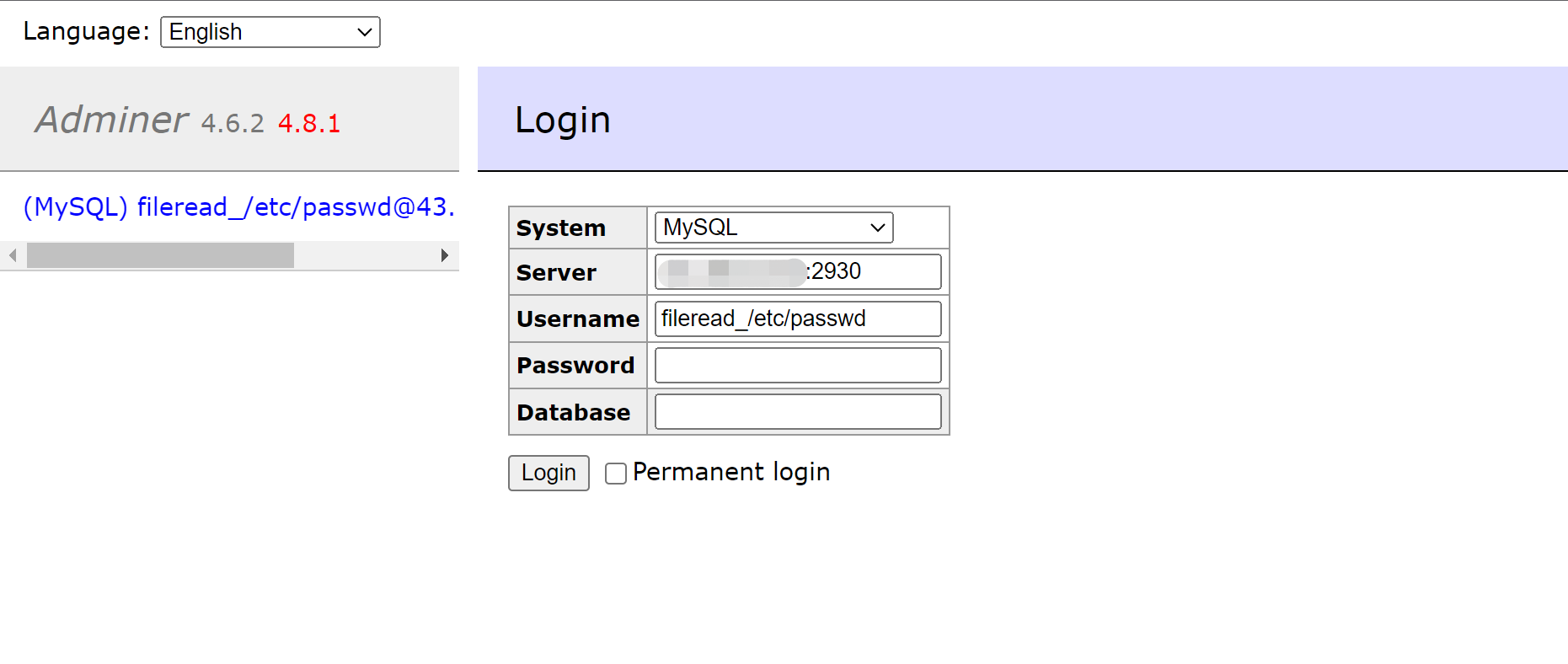This screenshot has height=664, width=1568.
Task: Click the empty scrollbar track right of thumb
Action: click(362, 255)
